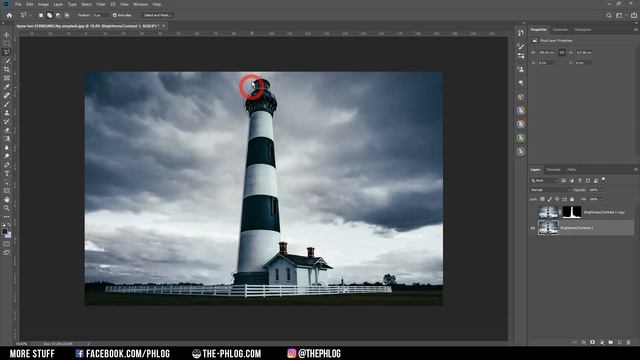Select the Dodge tool
Image resolution: width=640 pixels, height=360 pixels.
7,156
